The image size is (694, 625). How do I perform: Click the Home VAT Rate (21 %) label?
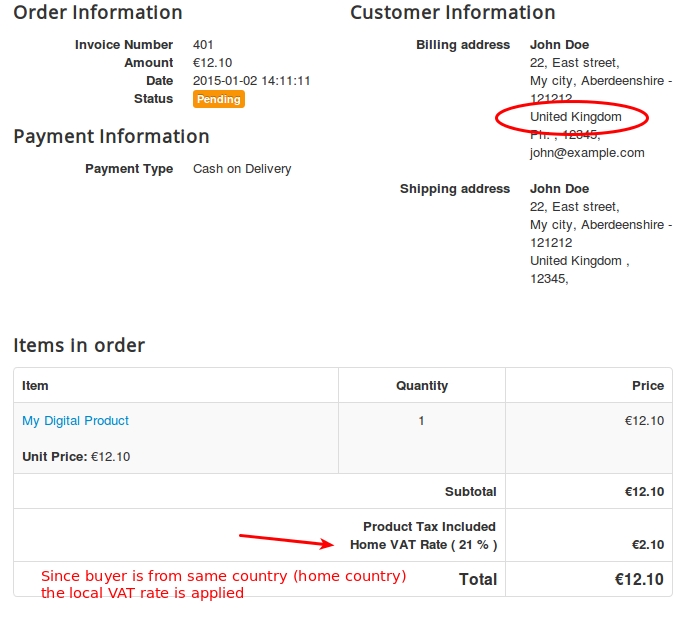click(x=423, y=545)
